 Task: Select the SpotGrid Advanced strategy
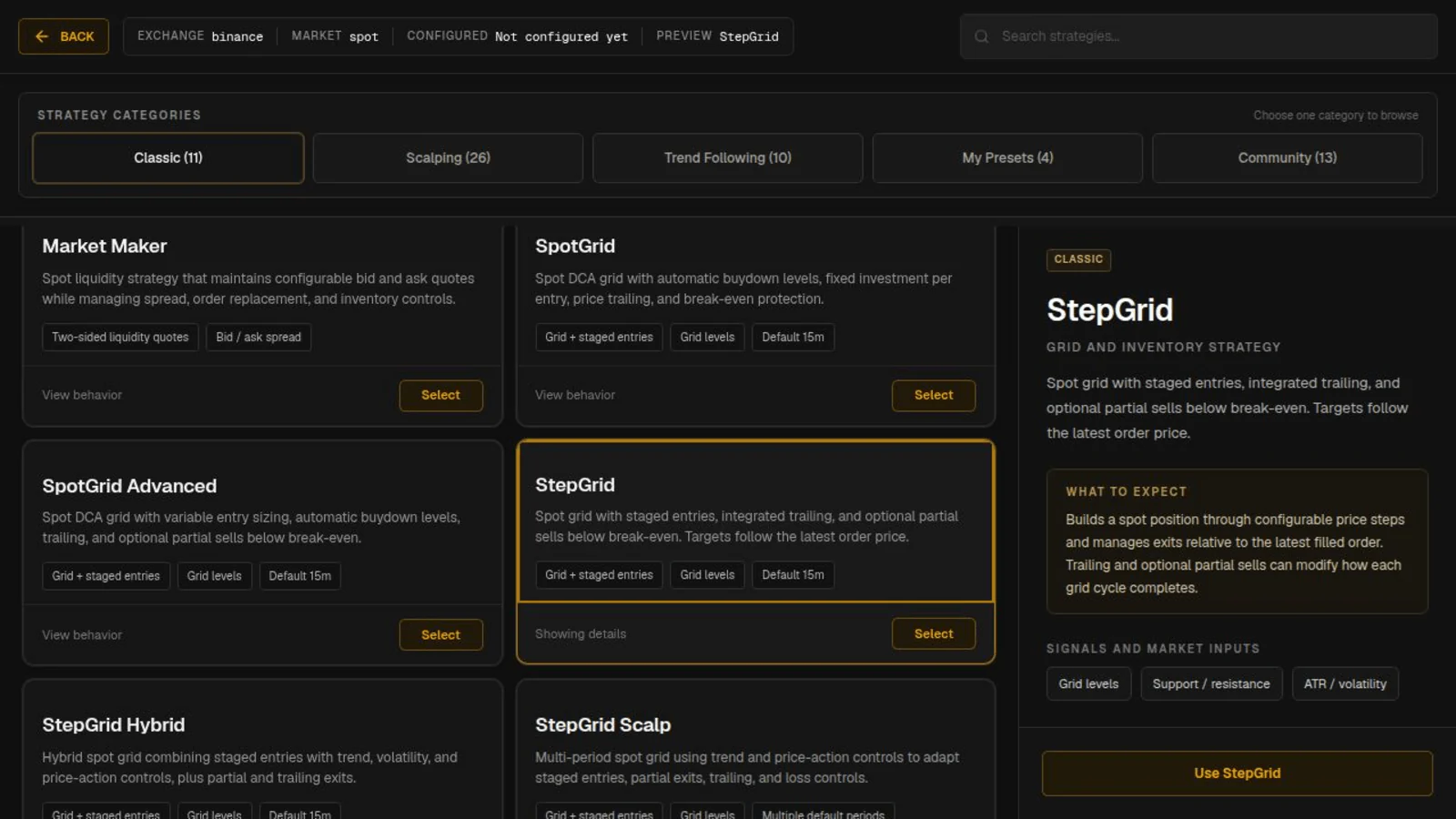click(x=440, y=634)
